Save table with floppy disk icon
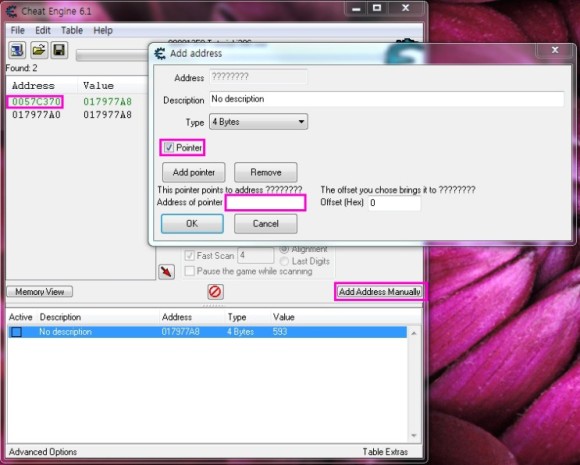The width and height of the screenshot is (580, 465). [x=59, y=50]
